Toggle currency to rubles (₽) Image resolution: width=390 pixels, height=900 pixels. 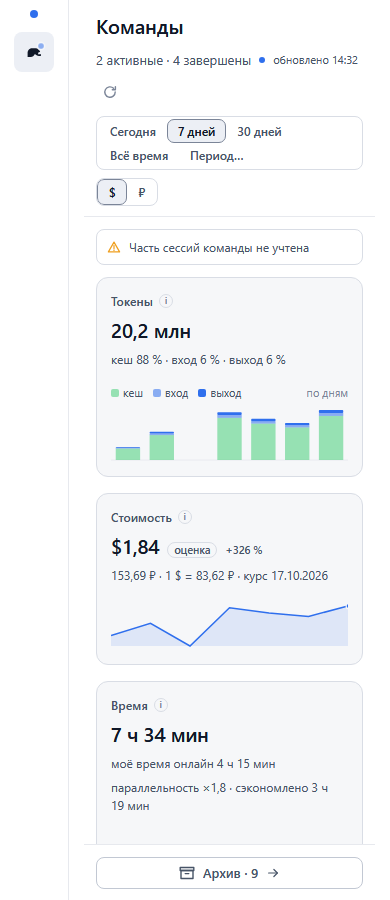coord(142,193)
